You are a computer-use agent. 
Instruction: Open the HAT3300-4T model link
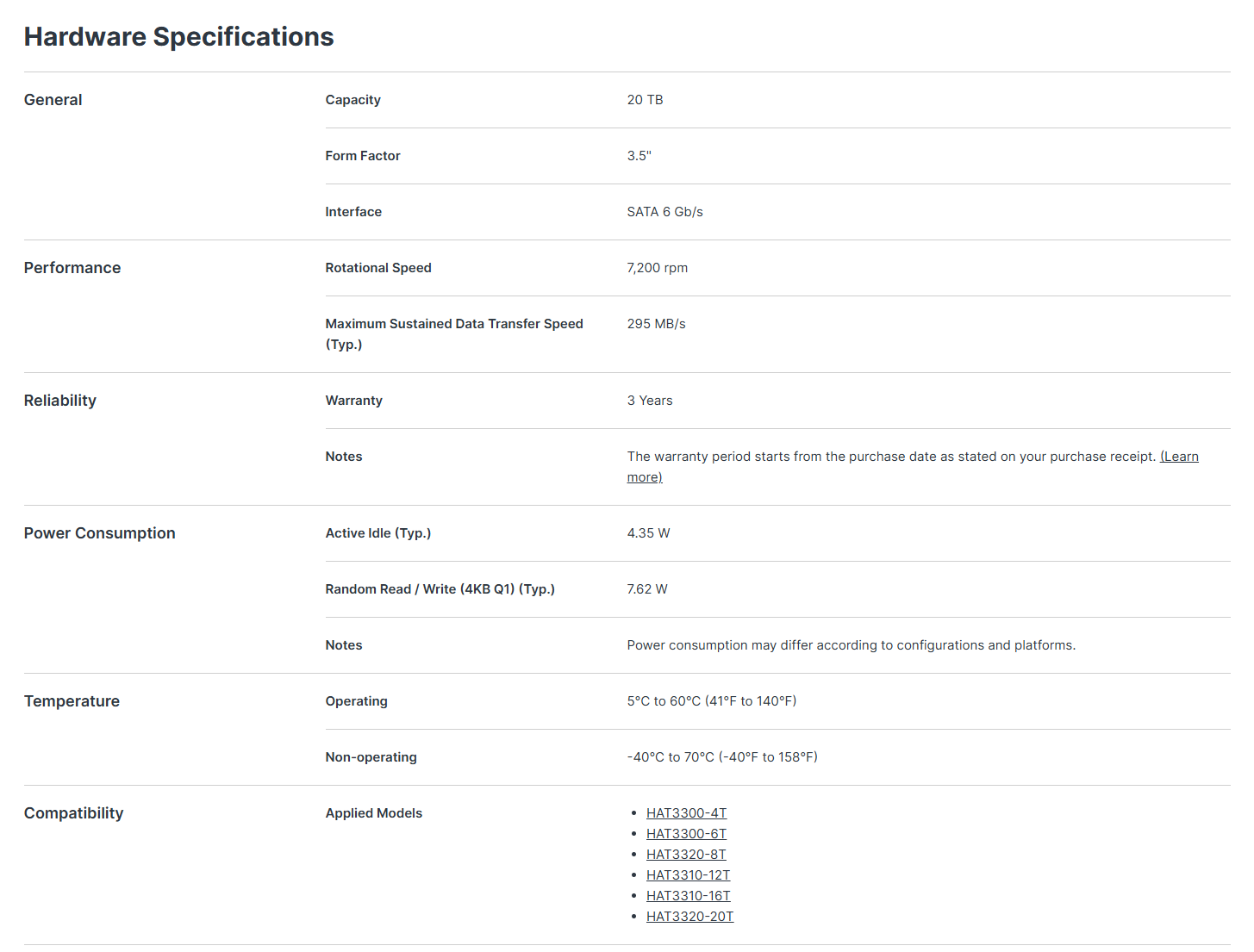(686, 813)
